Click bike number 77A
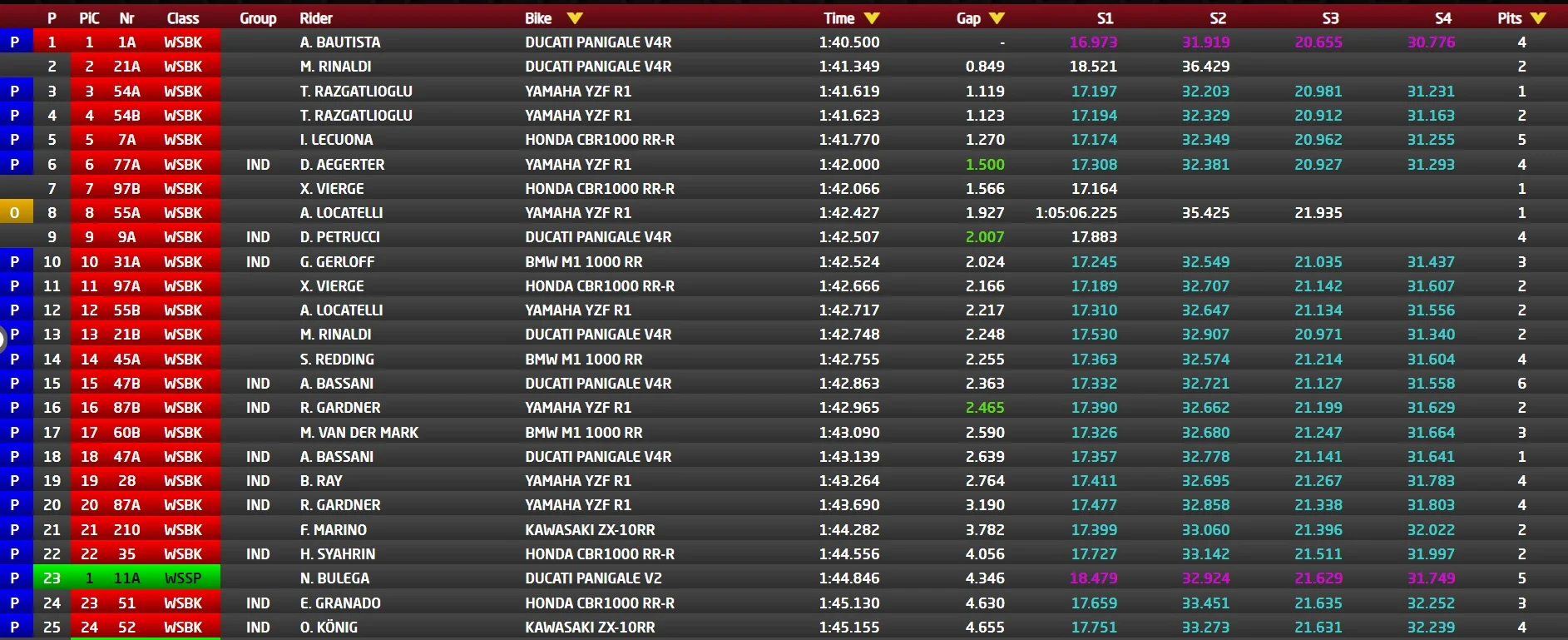 point(126,165)
